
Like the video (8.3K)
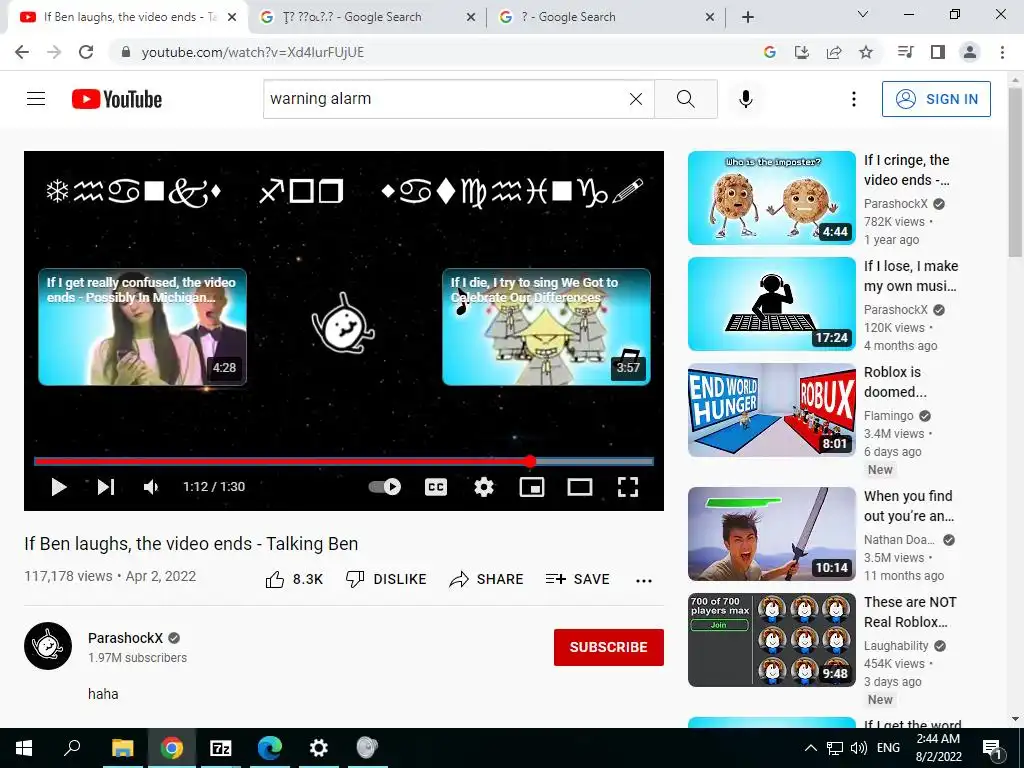294,579
